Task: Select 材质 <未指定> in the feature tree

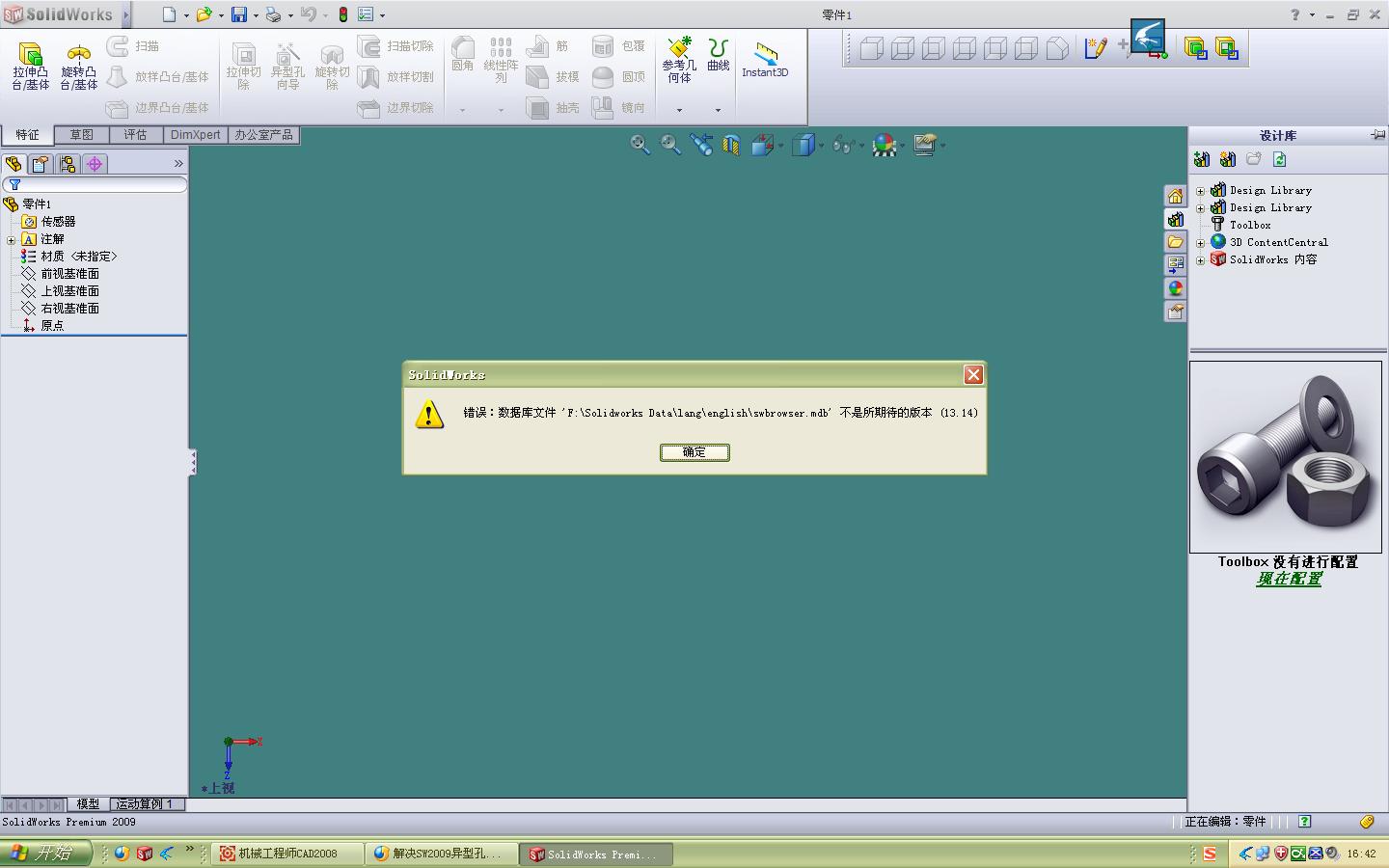Action: click(x=79, y=257)
